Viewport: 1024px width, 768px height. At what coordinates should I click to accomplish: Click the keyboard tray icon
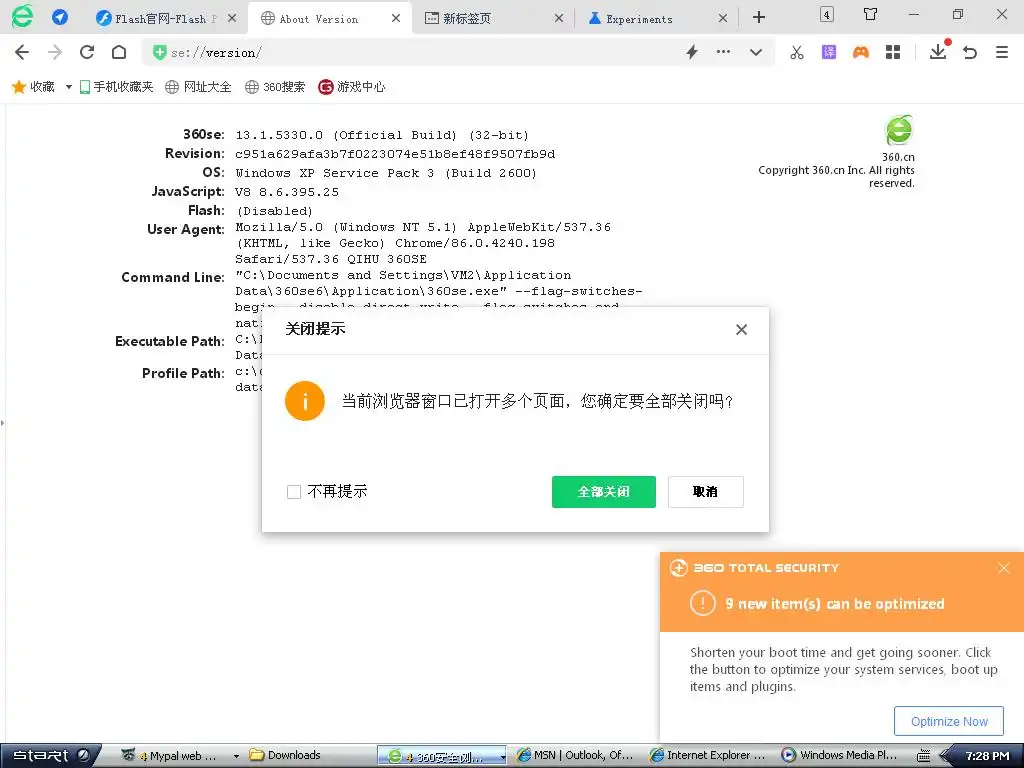pyautogui.click(x=923, y=756)
